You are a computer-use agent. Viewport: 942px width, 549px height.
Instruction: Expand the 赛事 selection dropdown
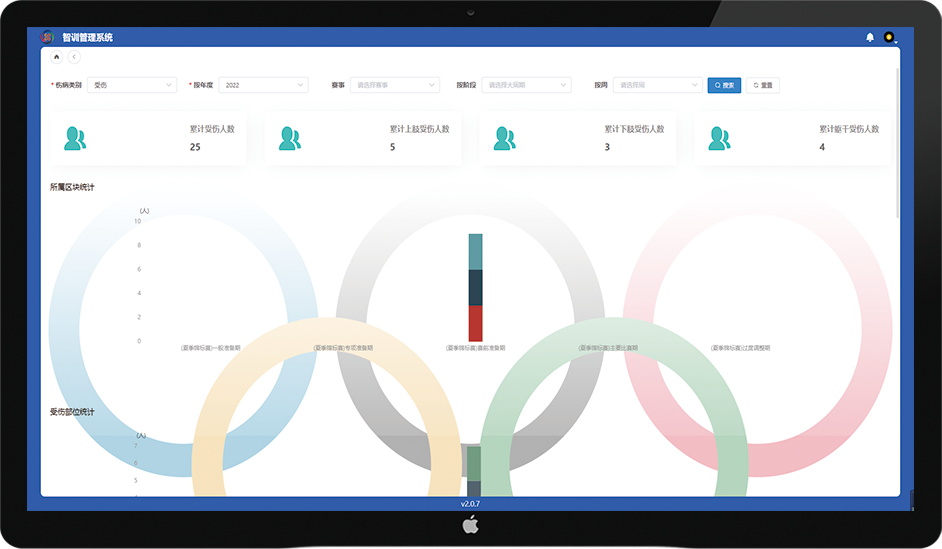[395, 85]
